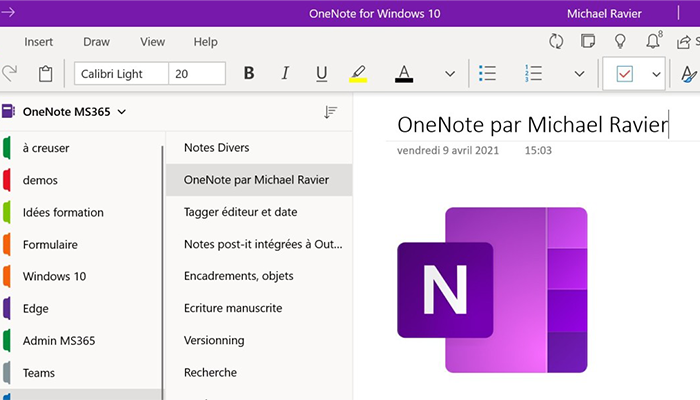Open the tags dropdown arrow
This screenshot has width=700, height=400.
pos(656,74)
